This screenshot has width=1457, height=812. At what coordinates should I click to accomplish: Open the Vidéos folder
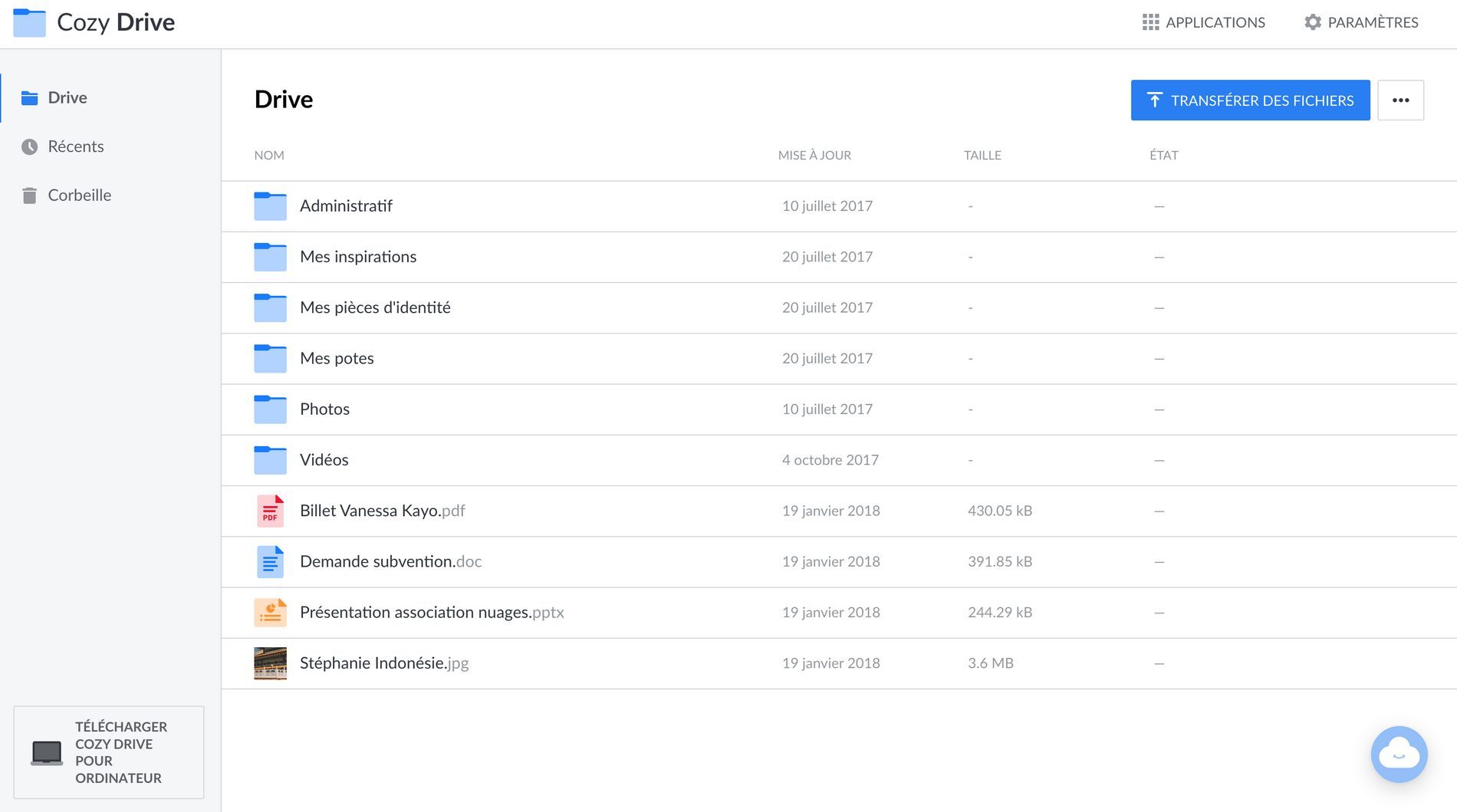click(324, 460)
